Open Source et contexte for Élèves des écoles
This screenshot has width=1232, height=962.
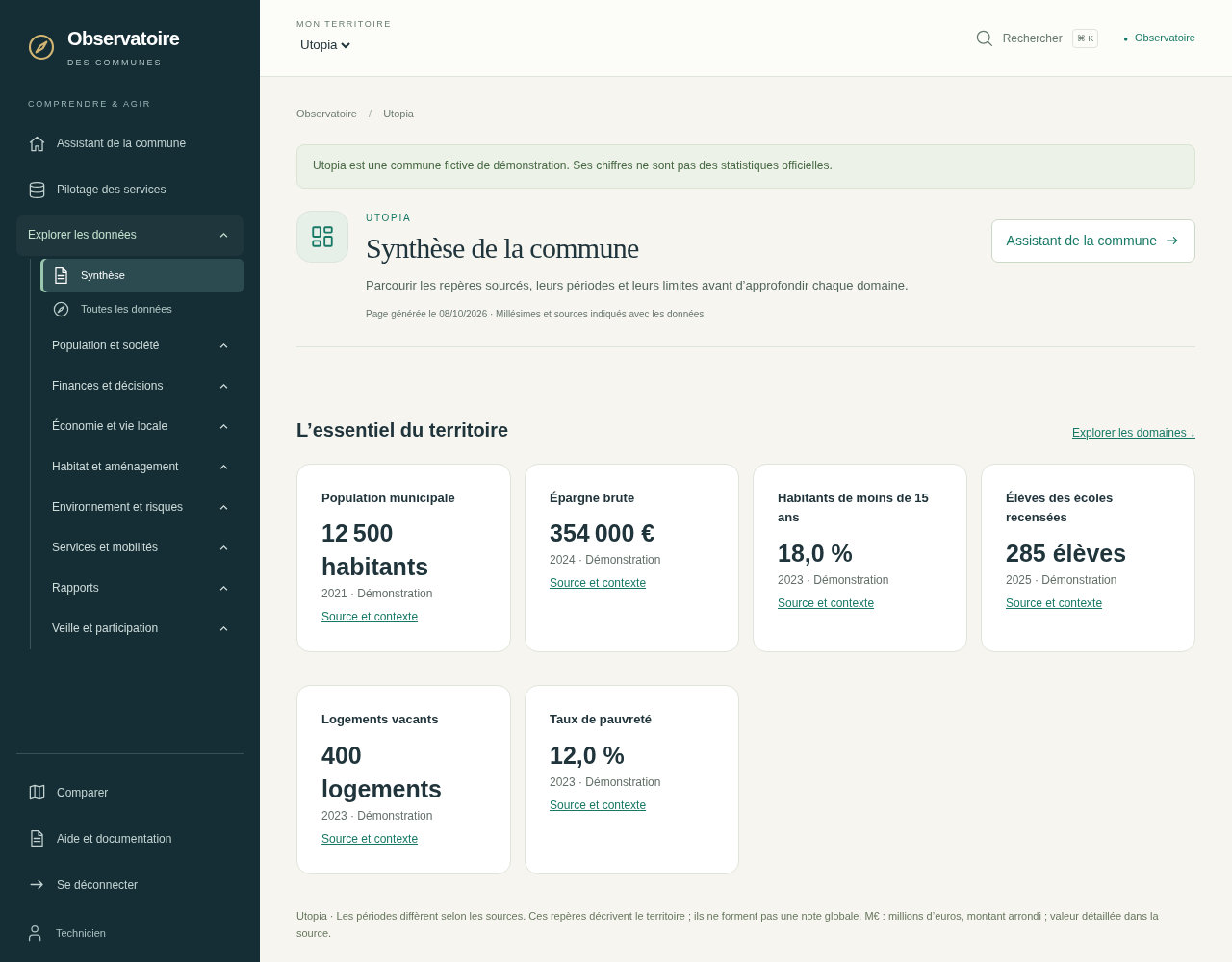click(1054, 603)
